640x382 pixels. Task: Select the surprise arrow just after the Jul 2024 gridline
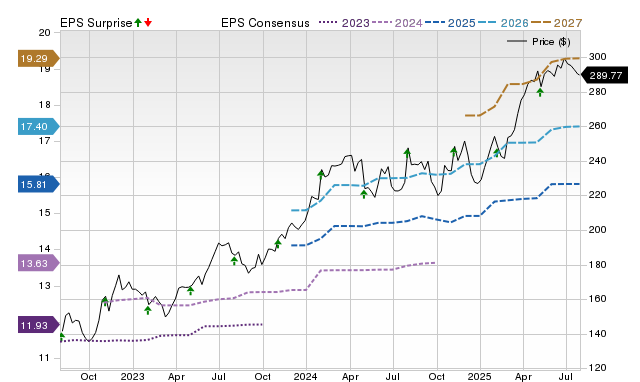point(407,153)
